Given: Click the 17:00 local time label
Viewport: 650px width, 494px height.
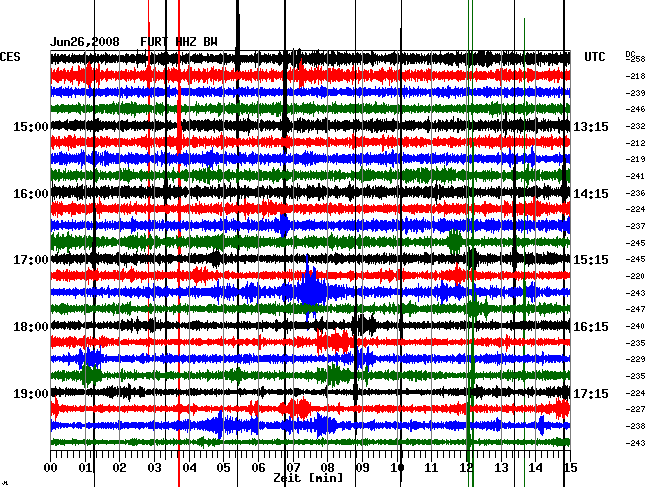Looking at the screenshot, I should (x=31, y=260).
